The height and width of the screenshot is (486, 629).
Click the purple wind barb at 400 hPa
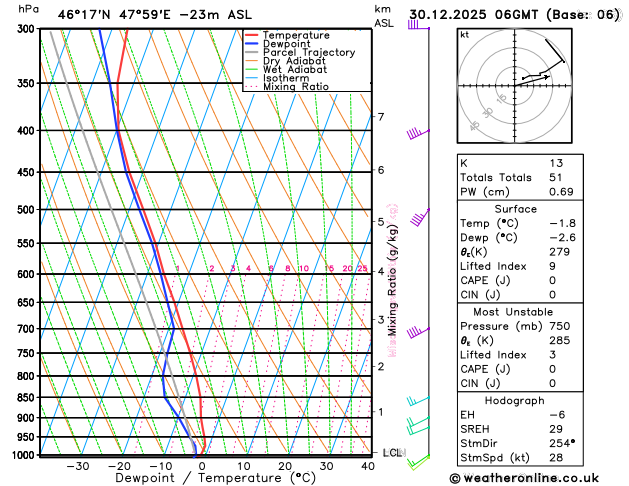coord(418,134)
